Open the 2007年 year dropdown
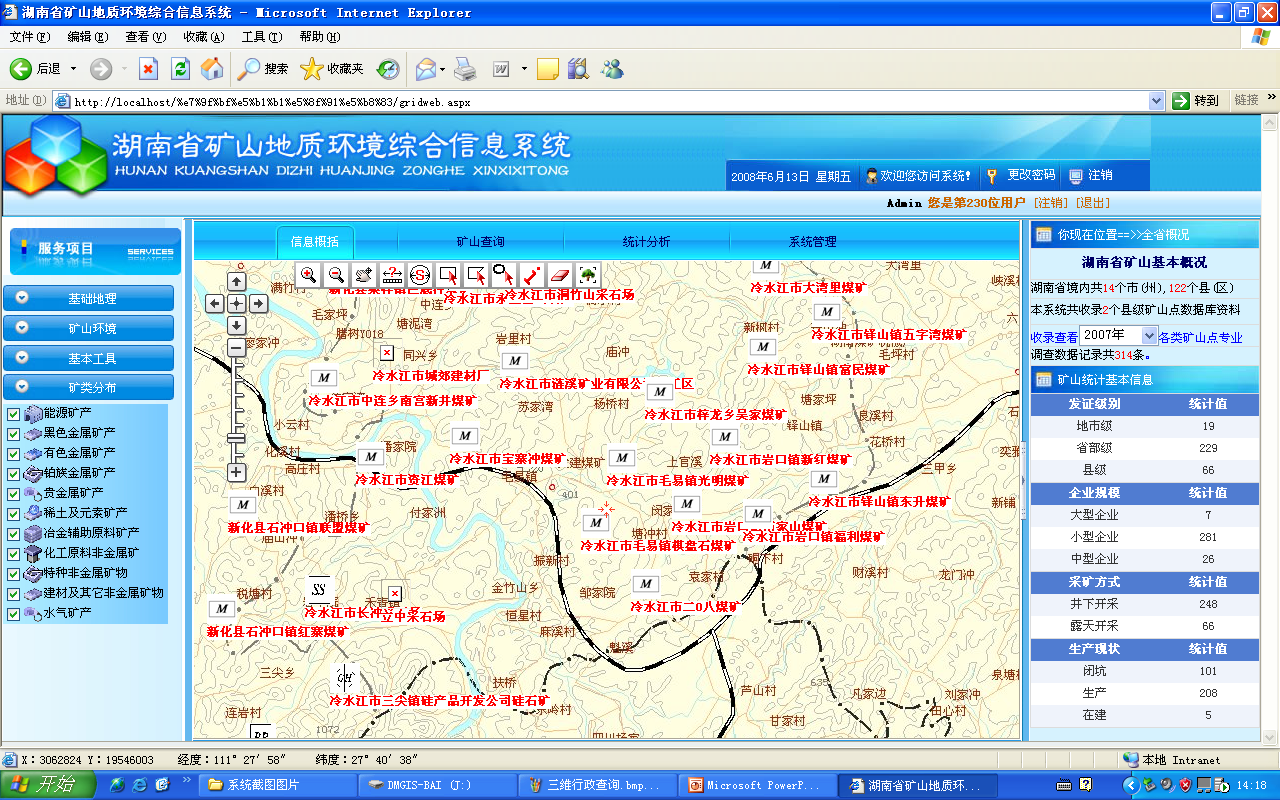The width and height of the screenshot is (1280, 800). [x=1149, y=336]
